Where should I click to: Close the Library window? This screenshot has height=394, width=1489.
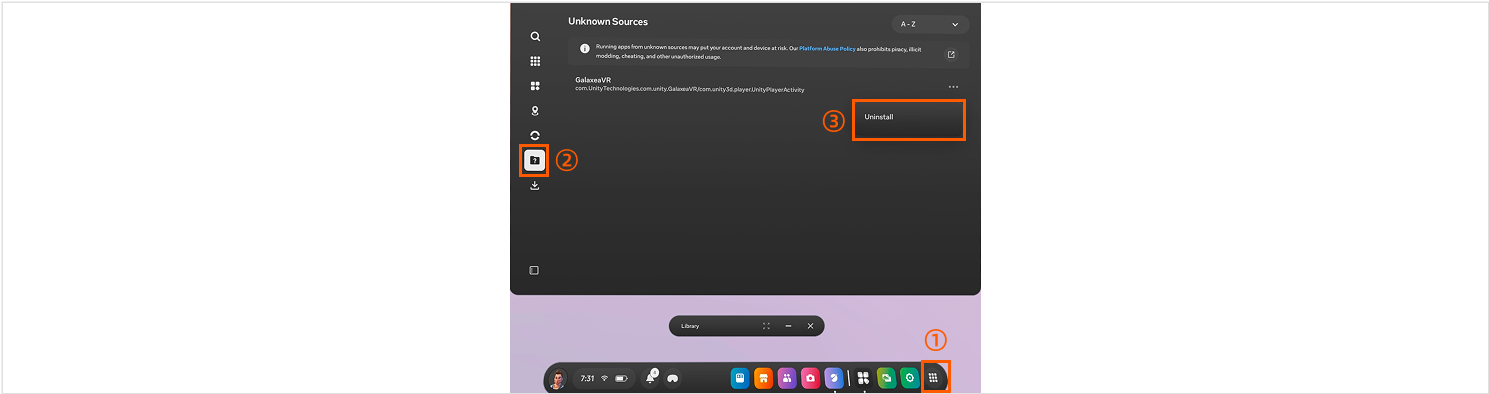pos(810,326)
